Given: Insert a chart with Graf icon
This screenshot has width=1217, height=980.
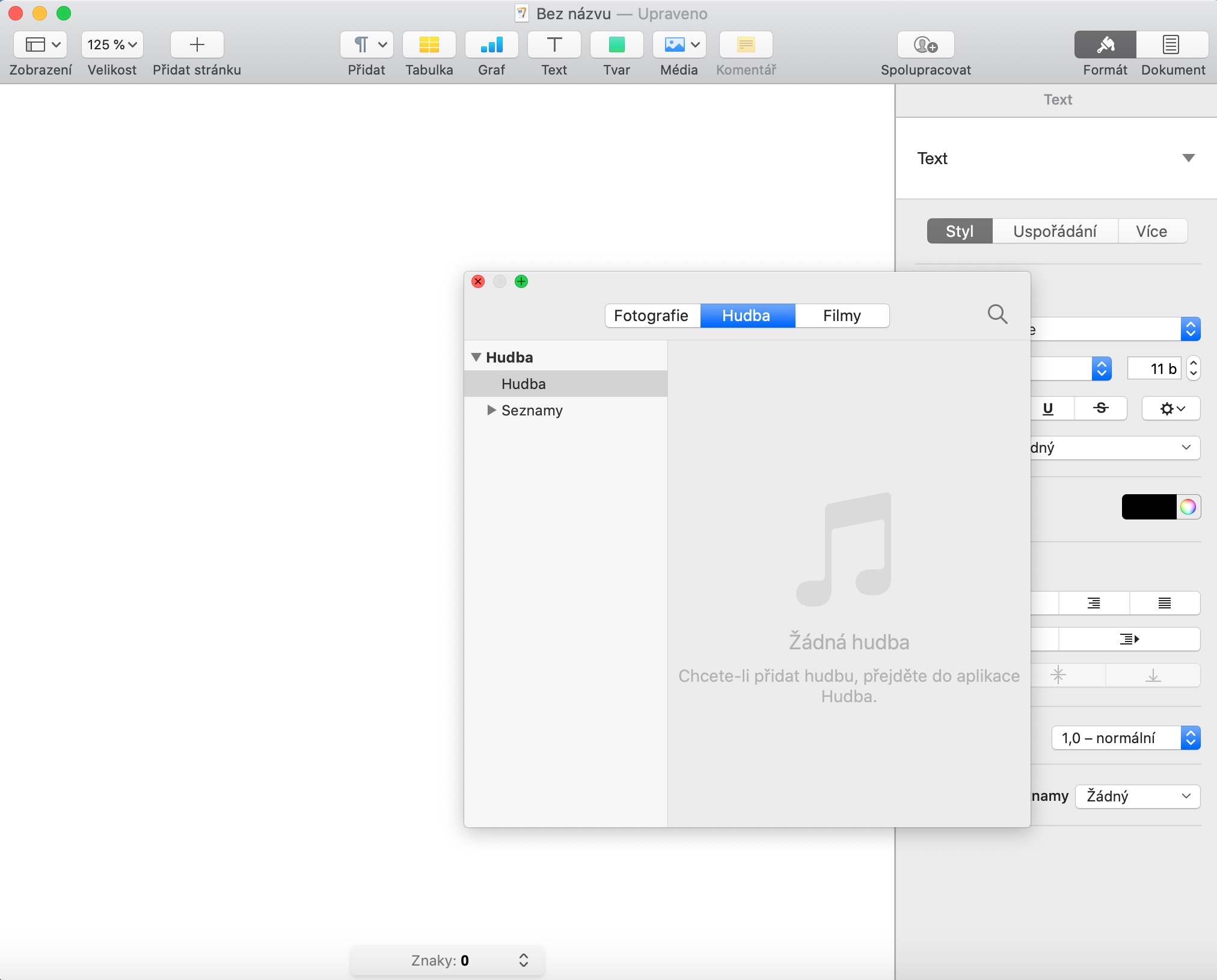Looking at the screenshot, I should [x=491, y=44].
